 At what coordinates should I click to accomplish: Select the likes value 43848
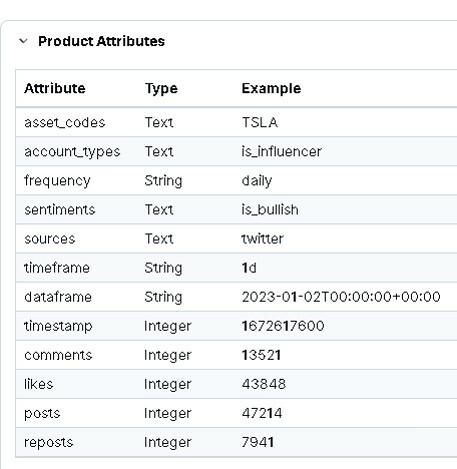pos(264,384)
